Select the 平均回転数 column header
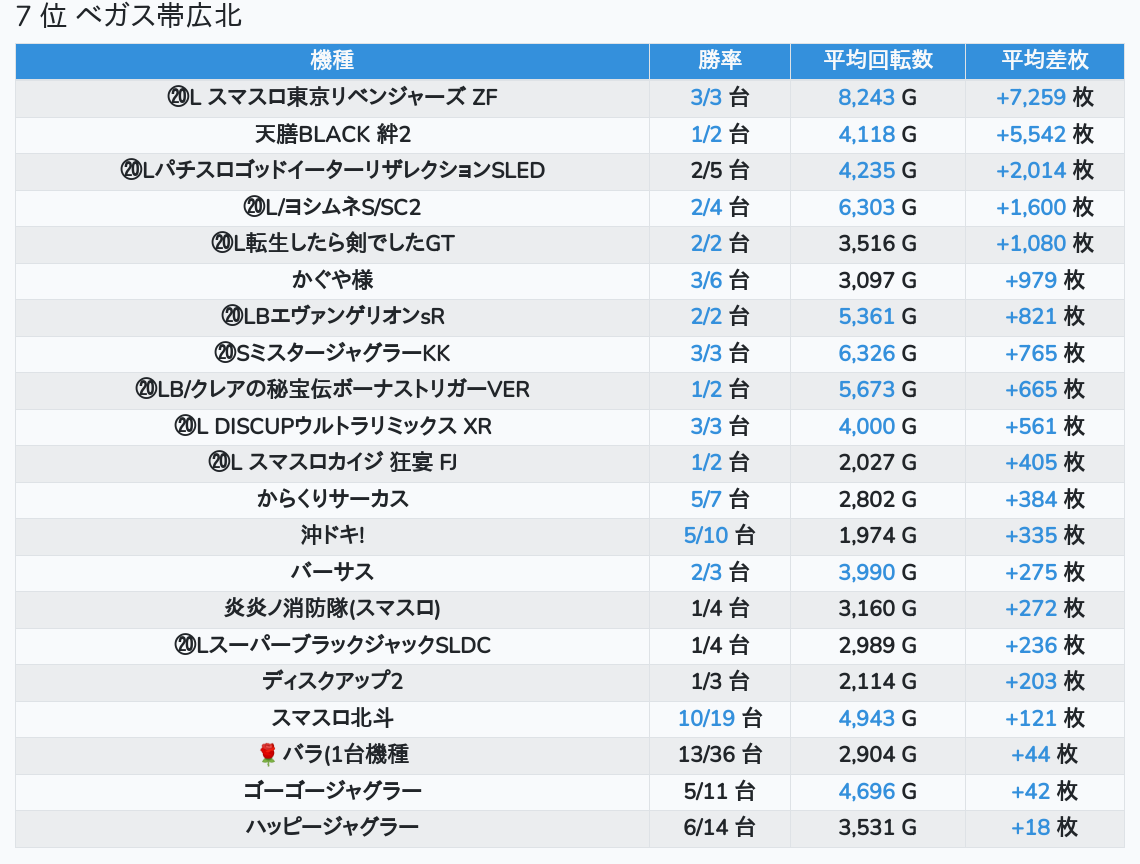 877,60
